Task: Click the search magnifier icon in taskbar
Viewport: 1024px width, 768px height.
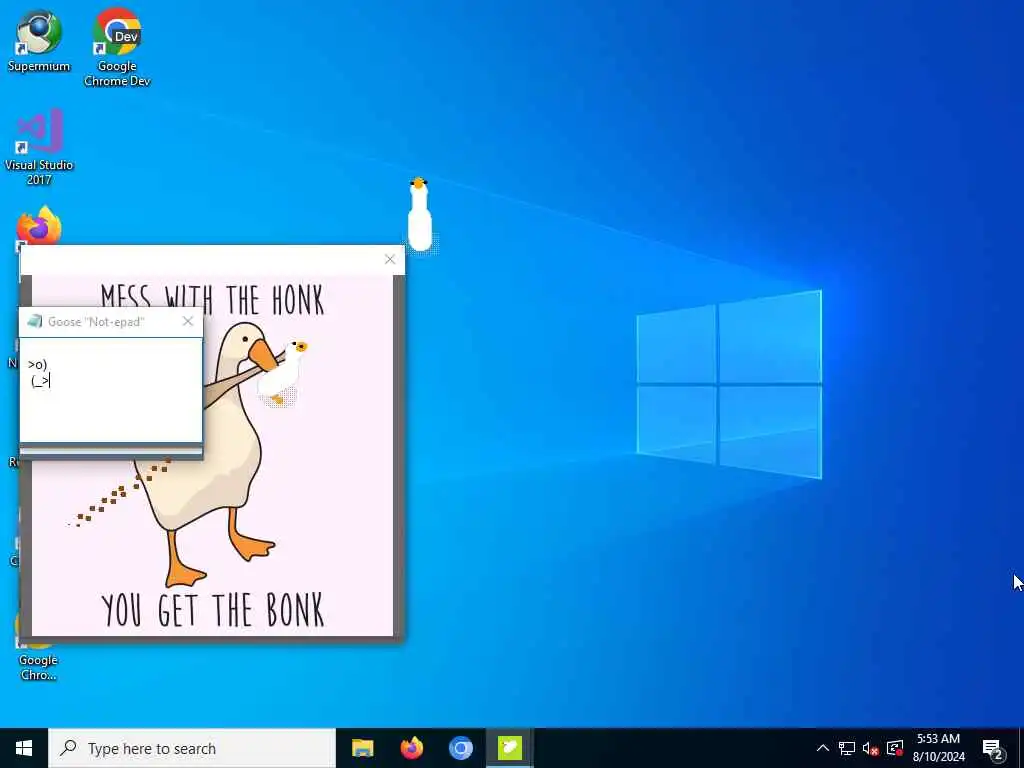Action: coord(68,748)
